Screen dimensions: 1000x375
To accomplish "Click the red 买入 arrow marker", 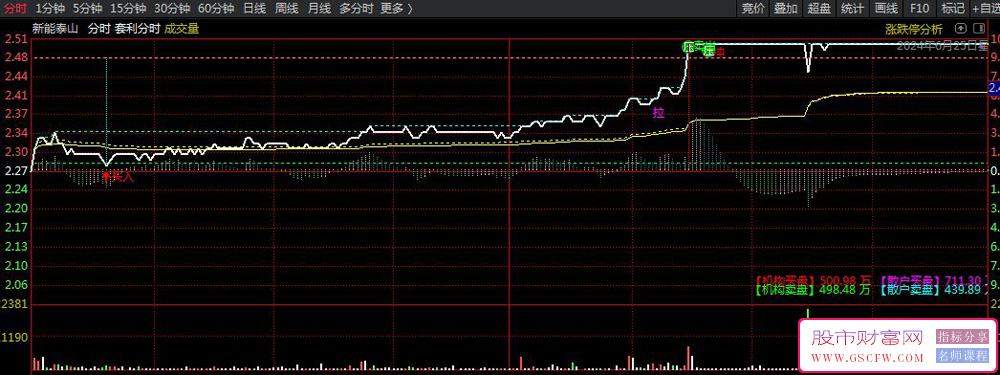I will click(x=107, y=177).
